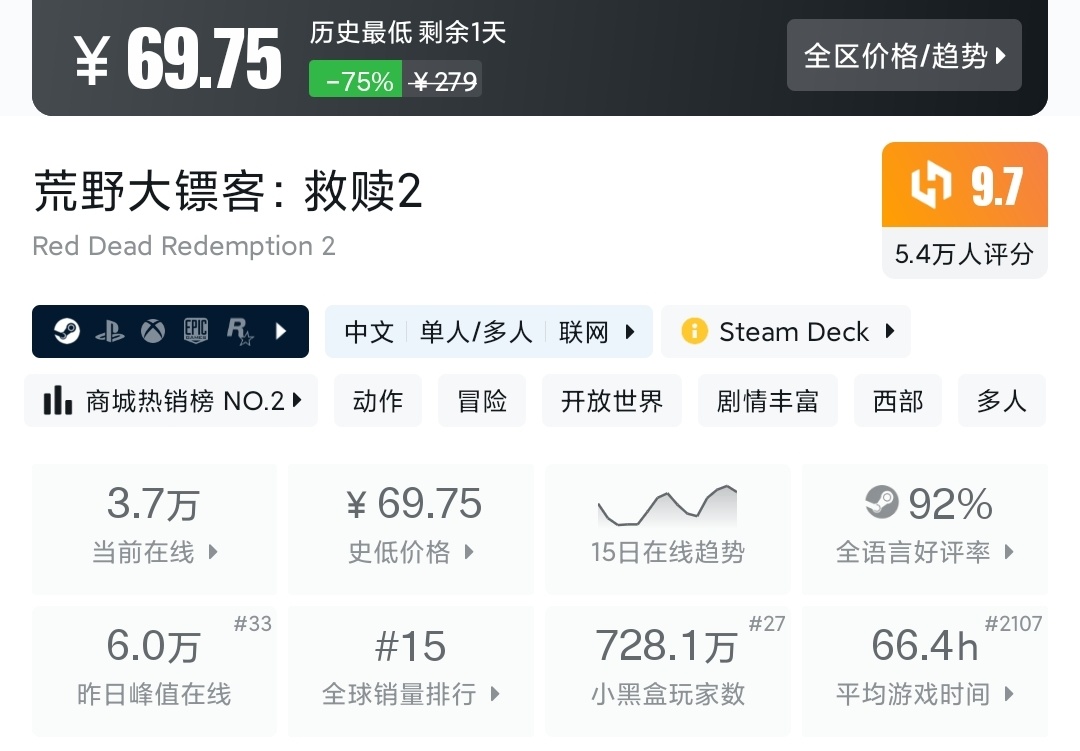Click the PlayStation platform icon
The width and height of the screenshot is (1080, 751).
(x=110, y=331)
